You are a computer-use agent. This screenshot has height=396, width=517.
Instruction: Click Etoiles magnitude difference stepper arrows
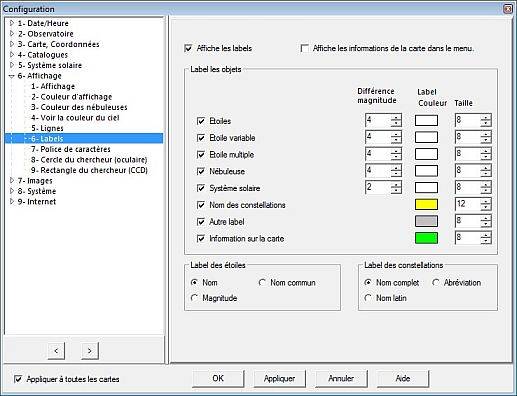click(396, 120)
